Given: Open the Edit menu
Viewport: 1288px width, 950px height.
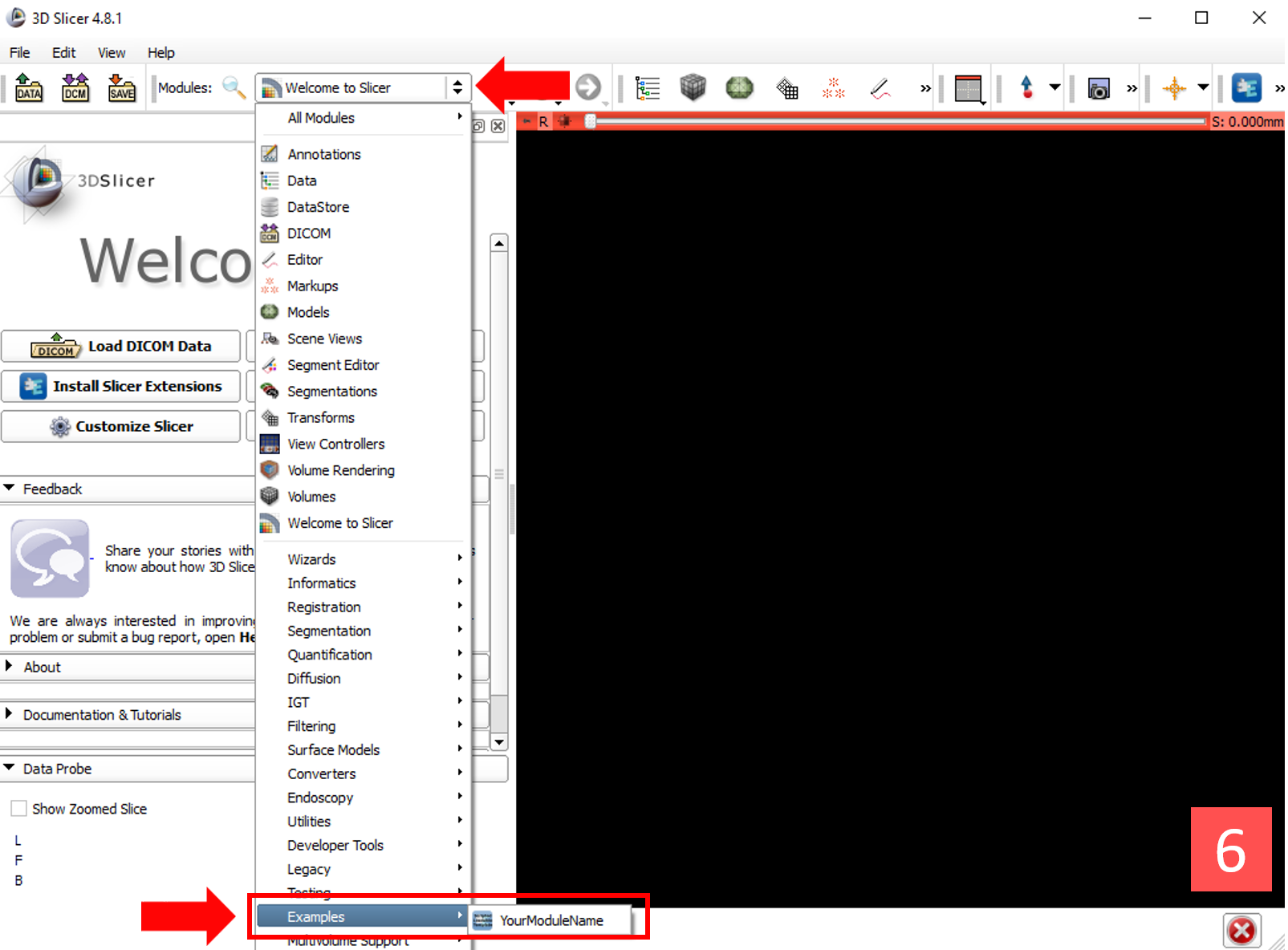Looking at the screenshot, I should tap(64, 52).
